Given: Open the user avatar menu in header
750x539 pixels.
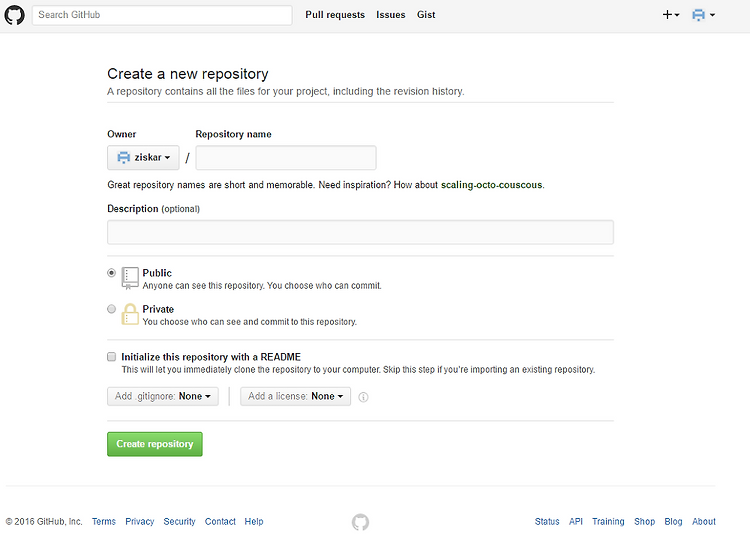Looking at the screenshot, I should pos(703,15).
